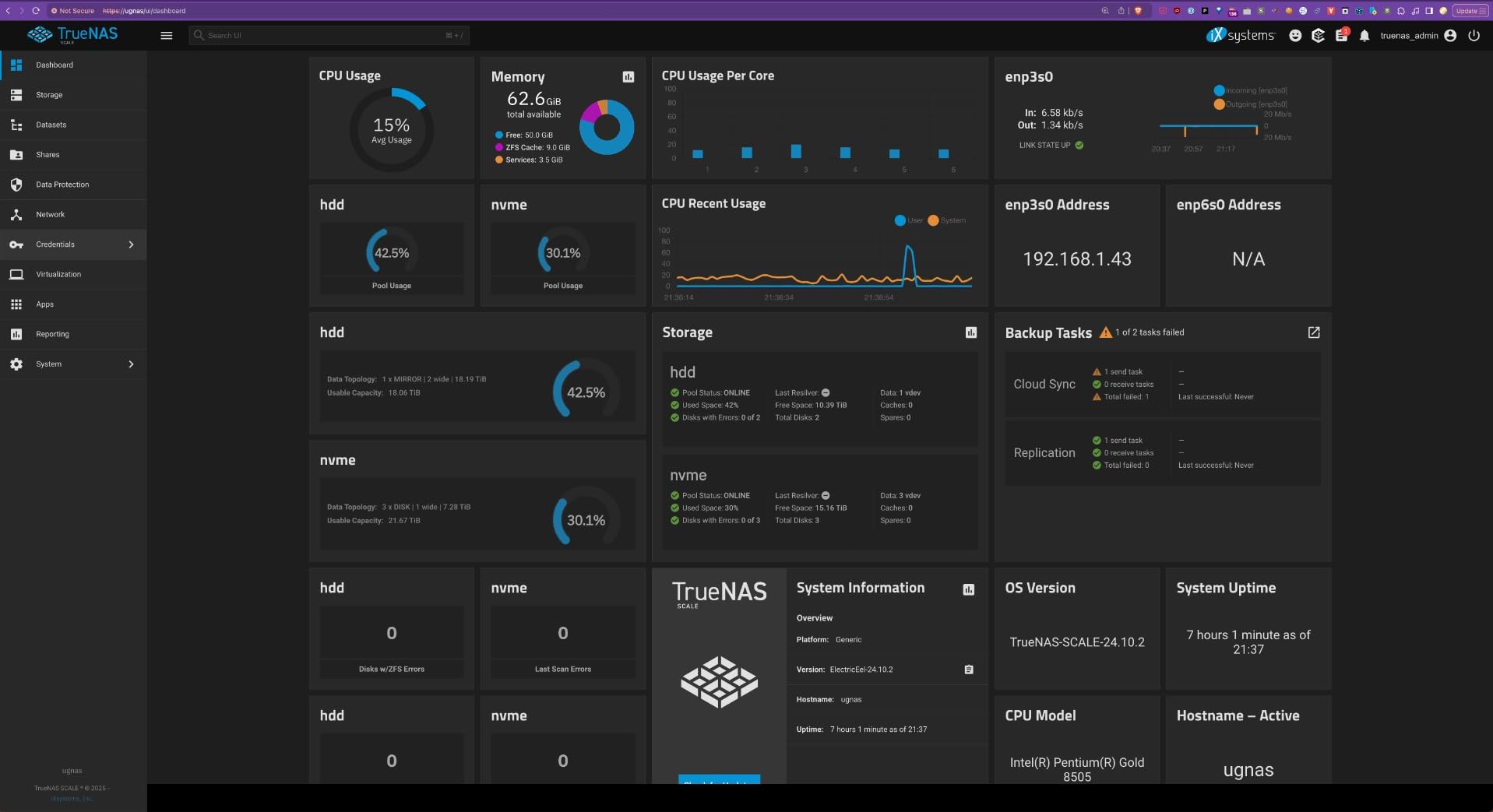Toggle the sidebar with the hamburger button
The image size is (1493, 812).
pyautogui.click(x=167, y=36)
